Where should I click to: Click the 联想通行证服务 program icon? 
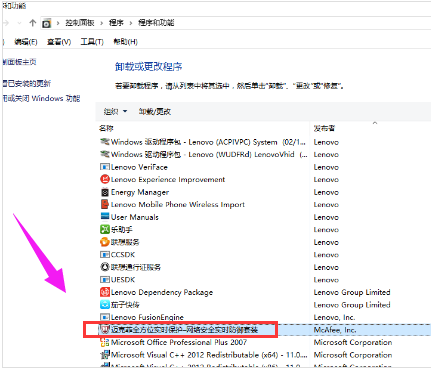point(105,267)
